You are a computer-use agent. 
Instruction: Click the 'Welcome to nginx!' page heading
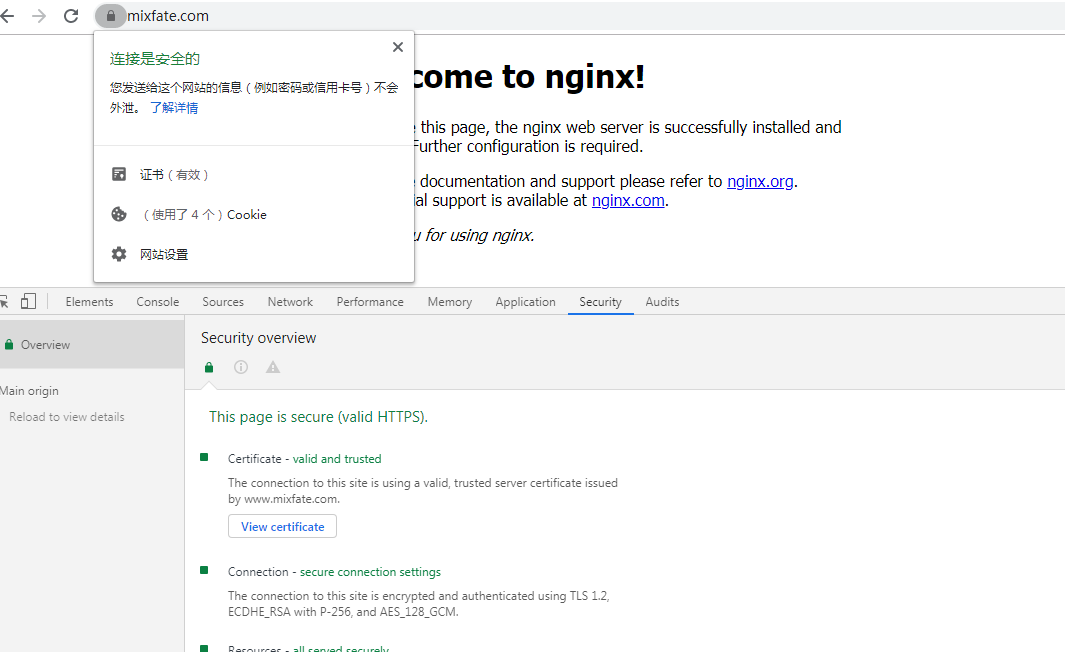pos(528,76)
